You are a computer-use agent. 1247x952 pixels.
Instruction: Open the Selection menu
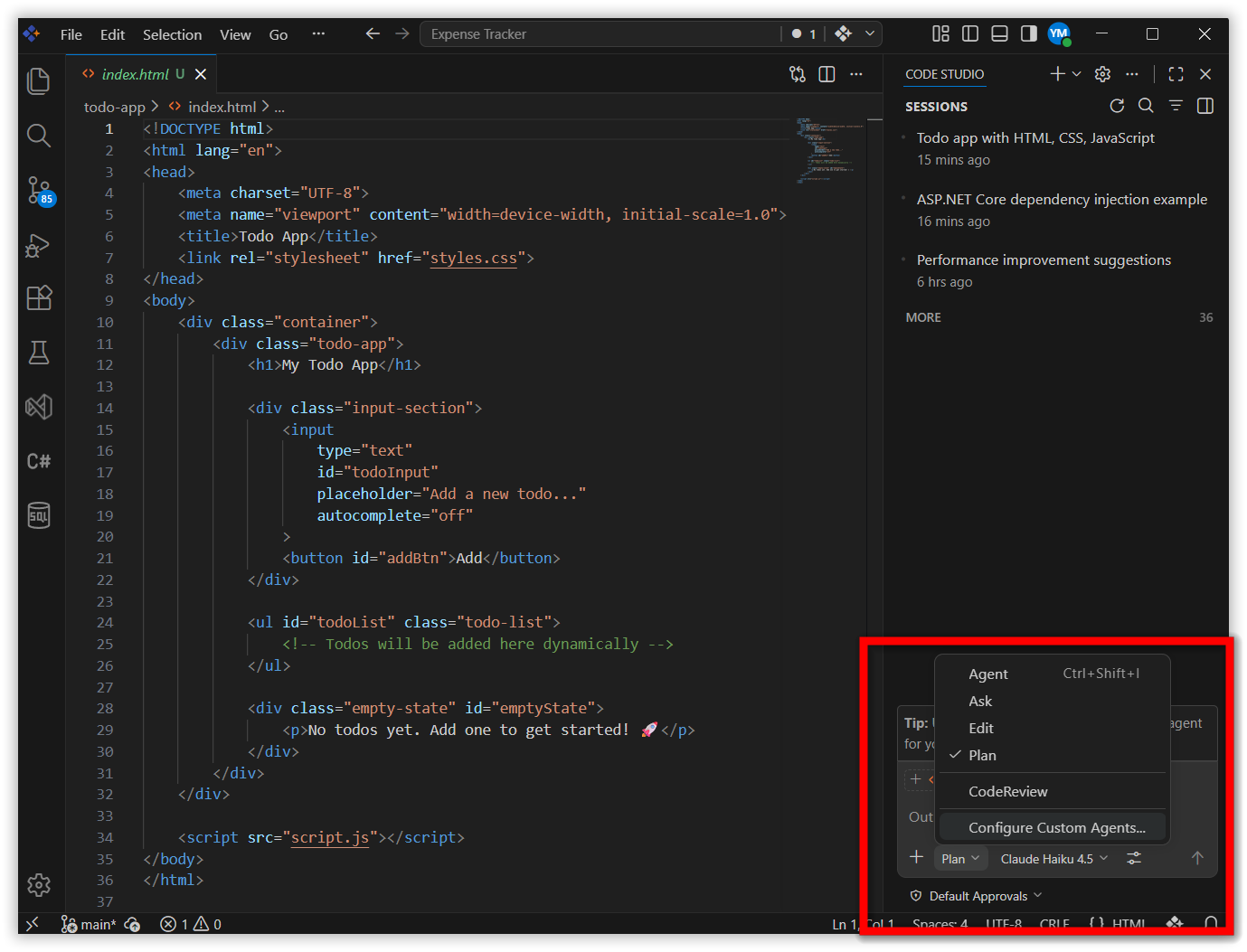tap(172, 34)
